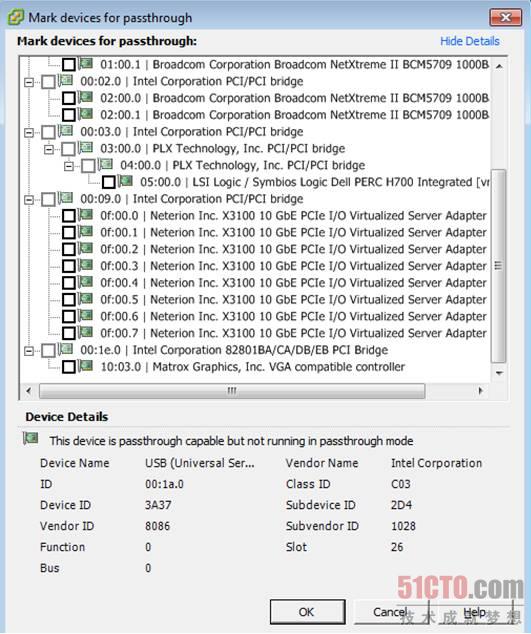The width and height of the screenshot is (531, 634).
Task: Mark 05:00.0 Dell PERC H700 for passthrough
Action: point(108,182)
